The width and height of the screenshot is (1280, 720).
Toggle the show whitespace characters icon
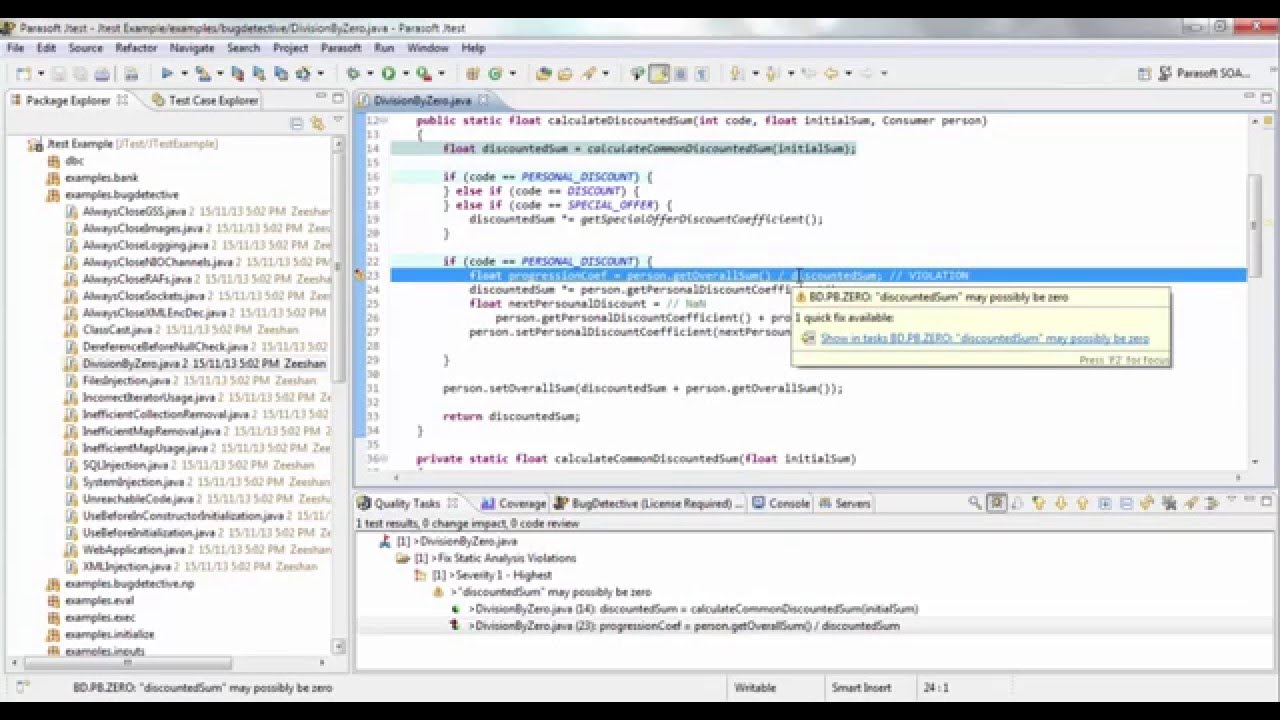[702, 73]
